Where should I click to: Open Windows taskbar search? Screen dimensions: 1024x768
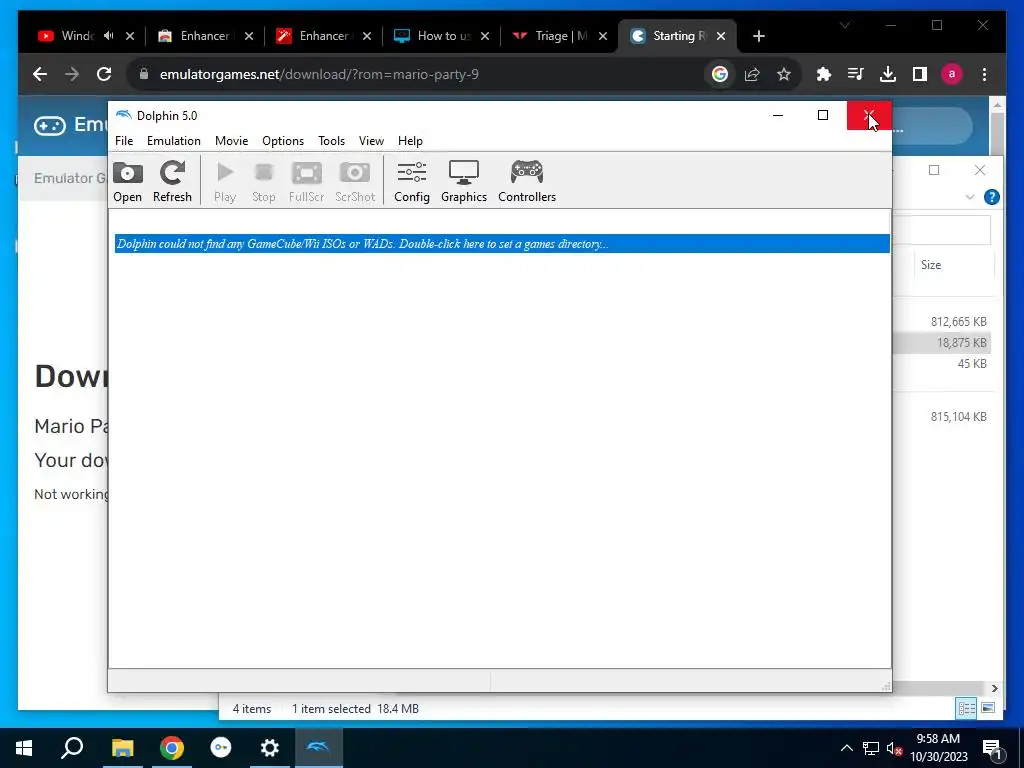(72, 748)
